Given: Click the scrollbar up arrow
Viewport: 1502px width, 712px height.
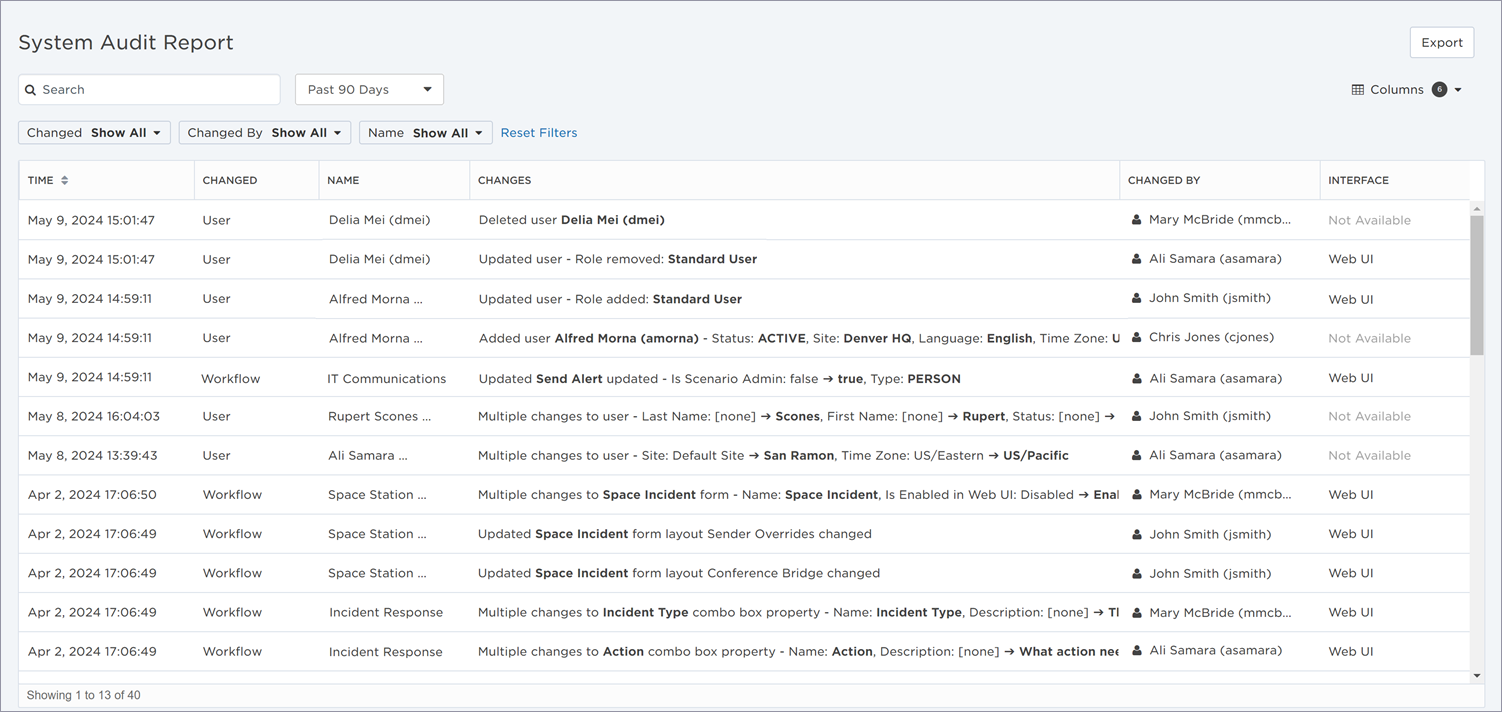Looking at the screenshot, I should 1477,207.
